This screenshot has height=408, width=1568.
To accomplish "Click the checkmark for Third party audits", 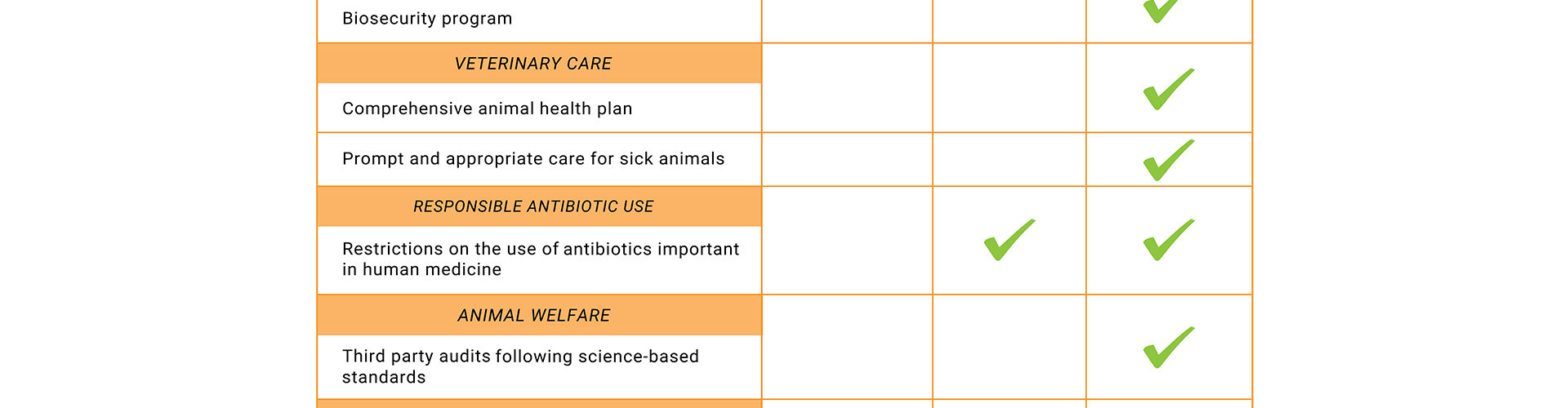I will point(1168,348).
